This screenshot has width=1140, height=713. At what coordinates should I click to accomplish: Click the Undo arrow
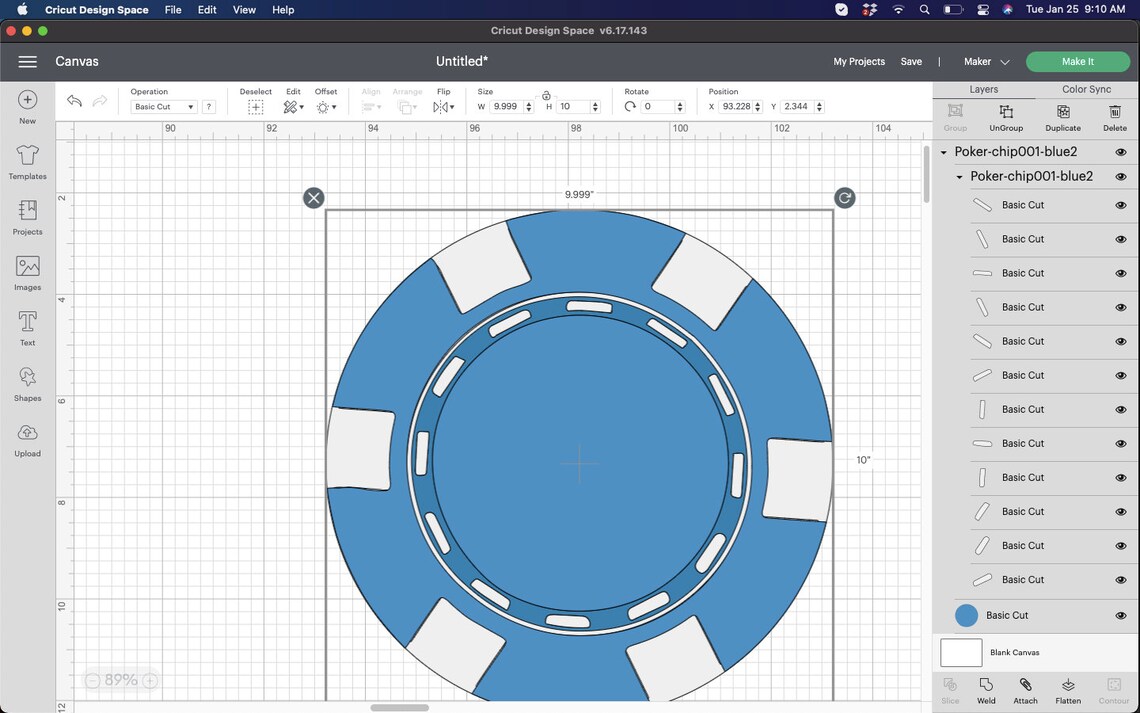tap(74, 101)
